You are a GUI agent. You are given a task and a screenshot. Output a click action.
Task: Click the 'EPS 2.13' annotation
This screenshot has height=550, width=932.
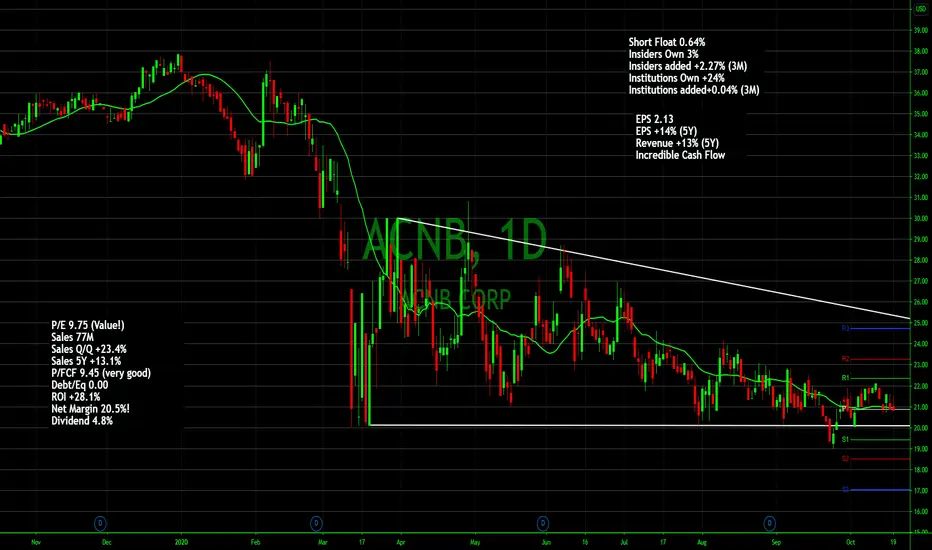[654, 119]
